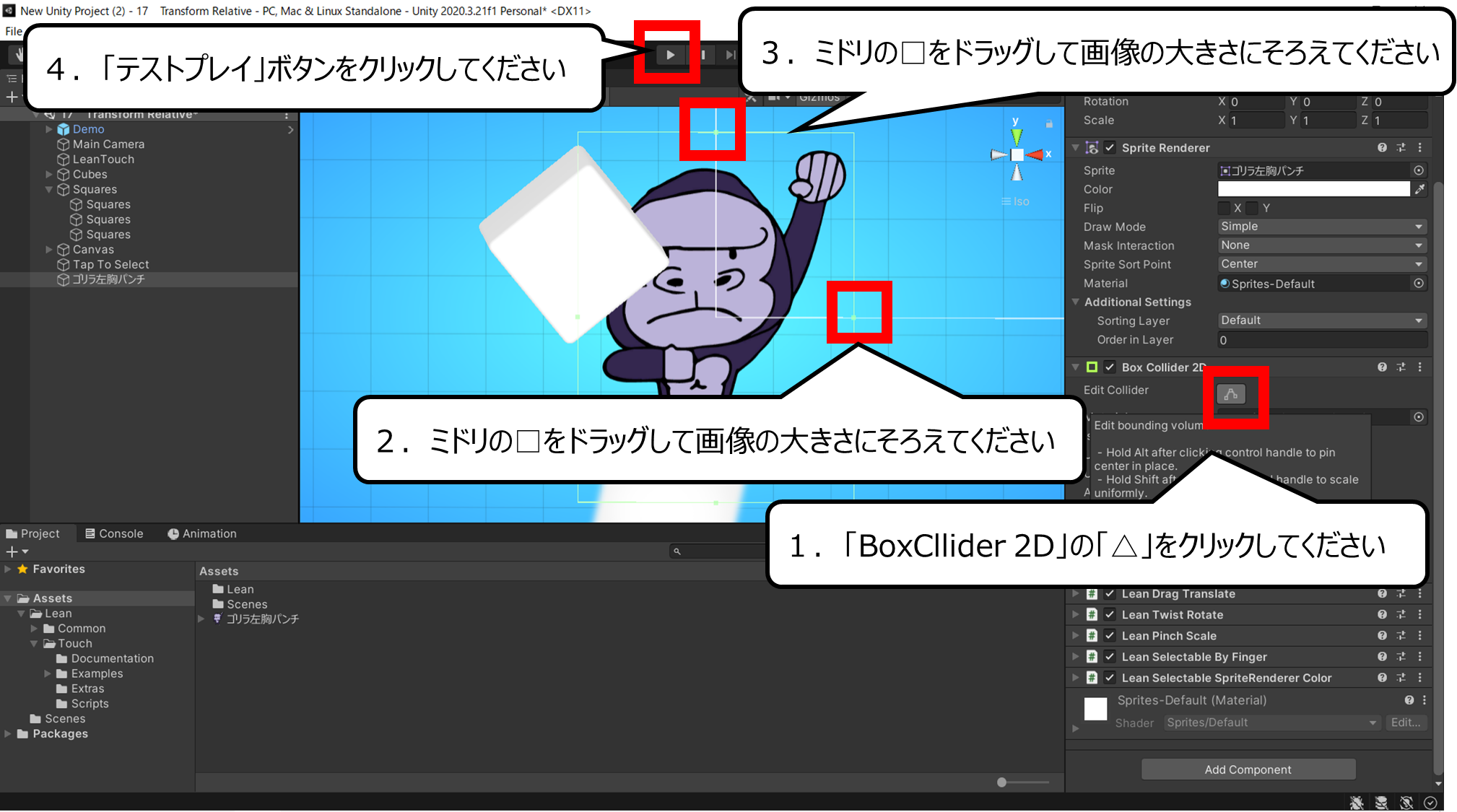Click the white Sprites-Default material preview
Image resolution: width=1457 pixels, height=812 pixels.
pos(1095,709)
